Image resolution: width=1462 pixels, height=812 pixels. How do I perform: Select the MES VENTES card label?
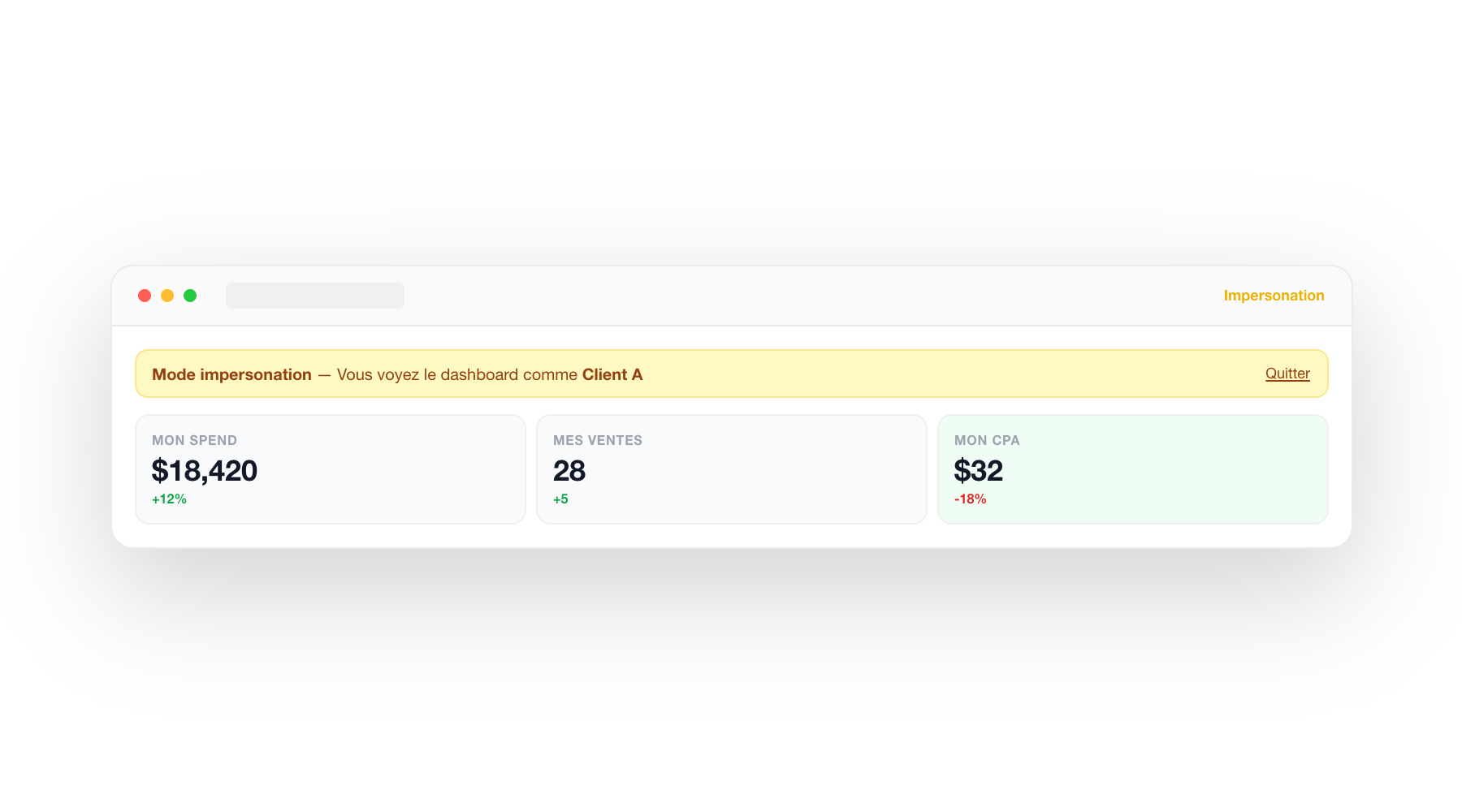[598, 440]
